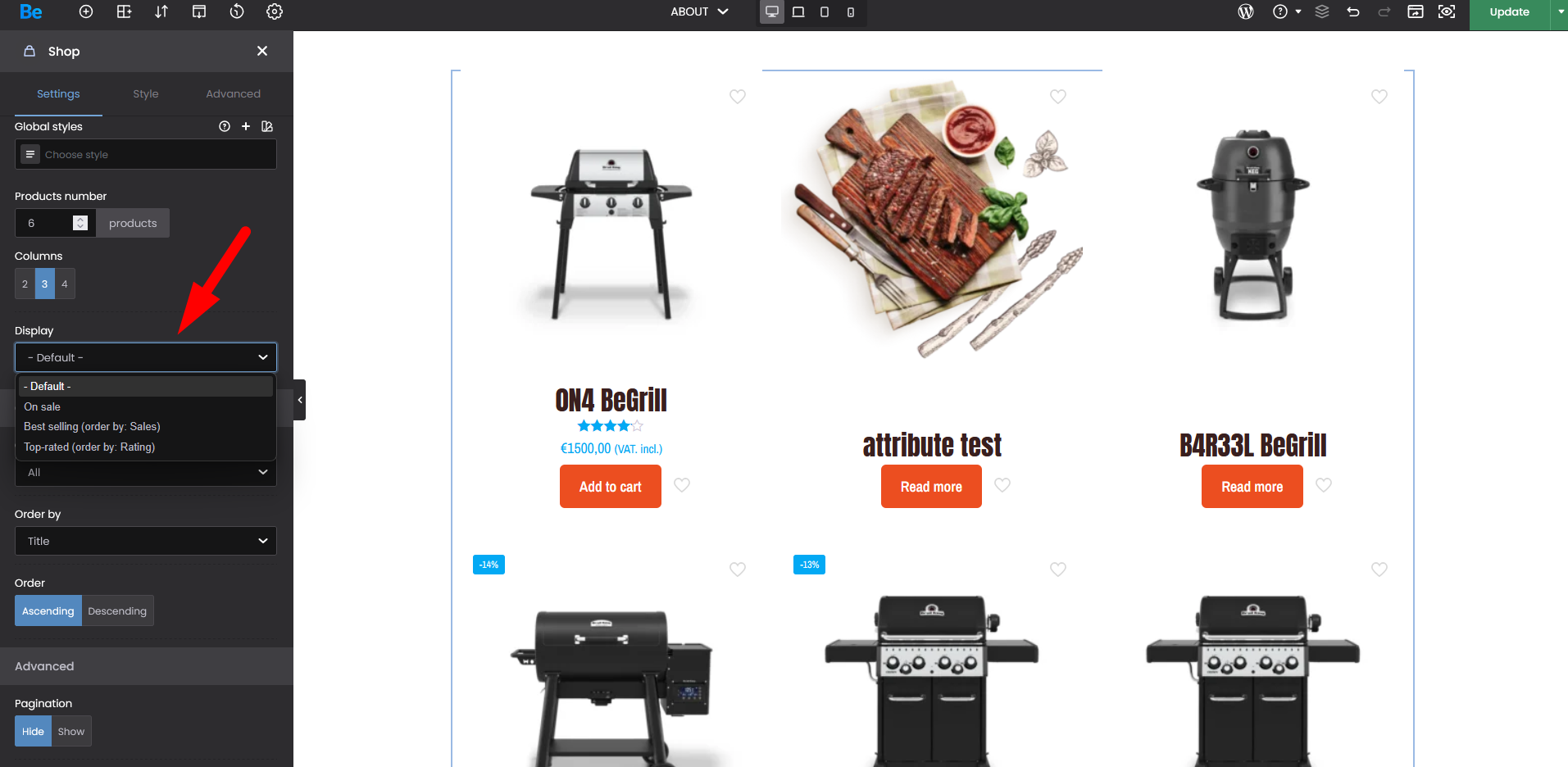
Task: Expand the ABOUT page dropdown
Action: 699,11
